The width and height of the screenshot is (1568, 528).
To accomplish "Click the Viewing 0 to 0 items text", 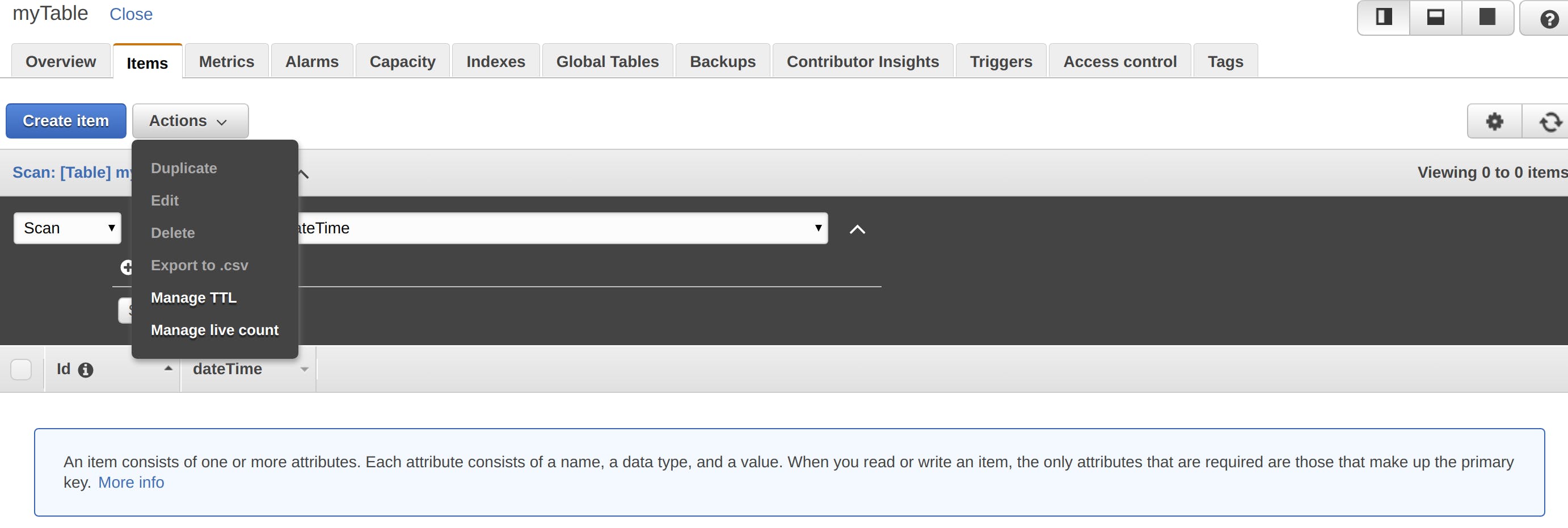I will 1492,173.
